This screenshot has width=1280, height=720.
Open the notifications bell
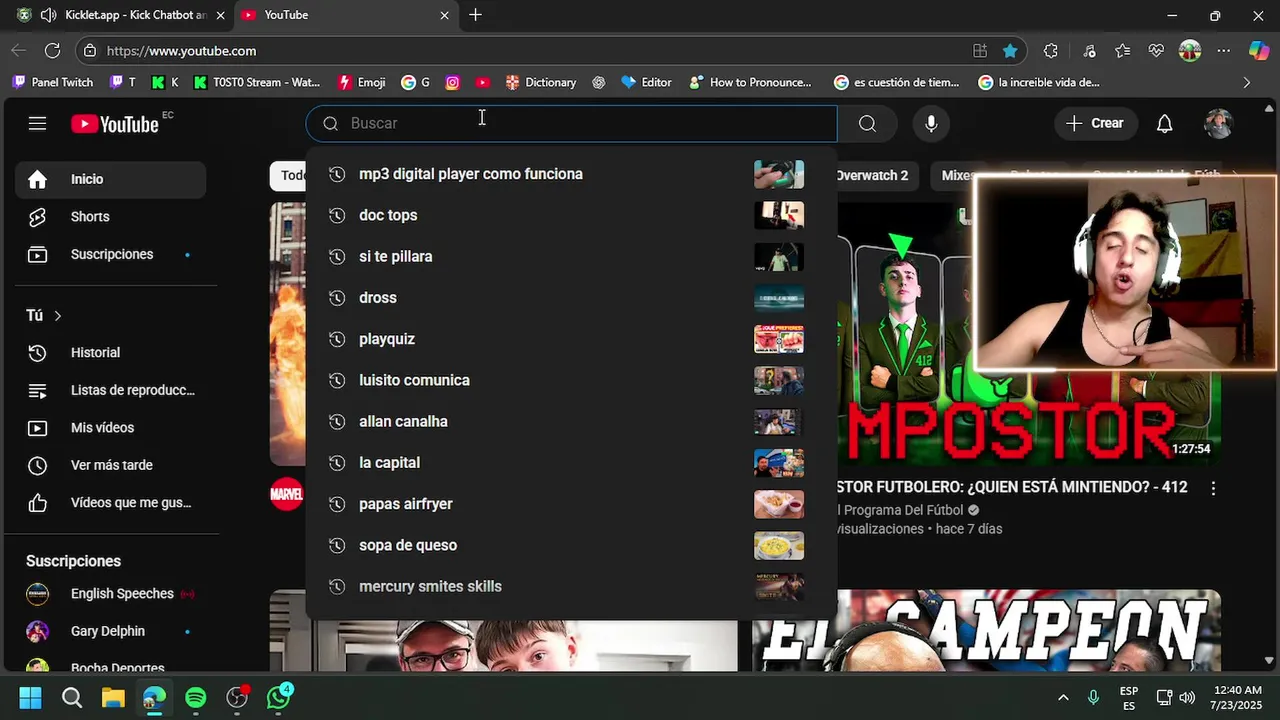1164,123
